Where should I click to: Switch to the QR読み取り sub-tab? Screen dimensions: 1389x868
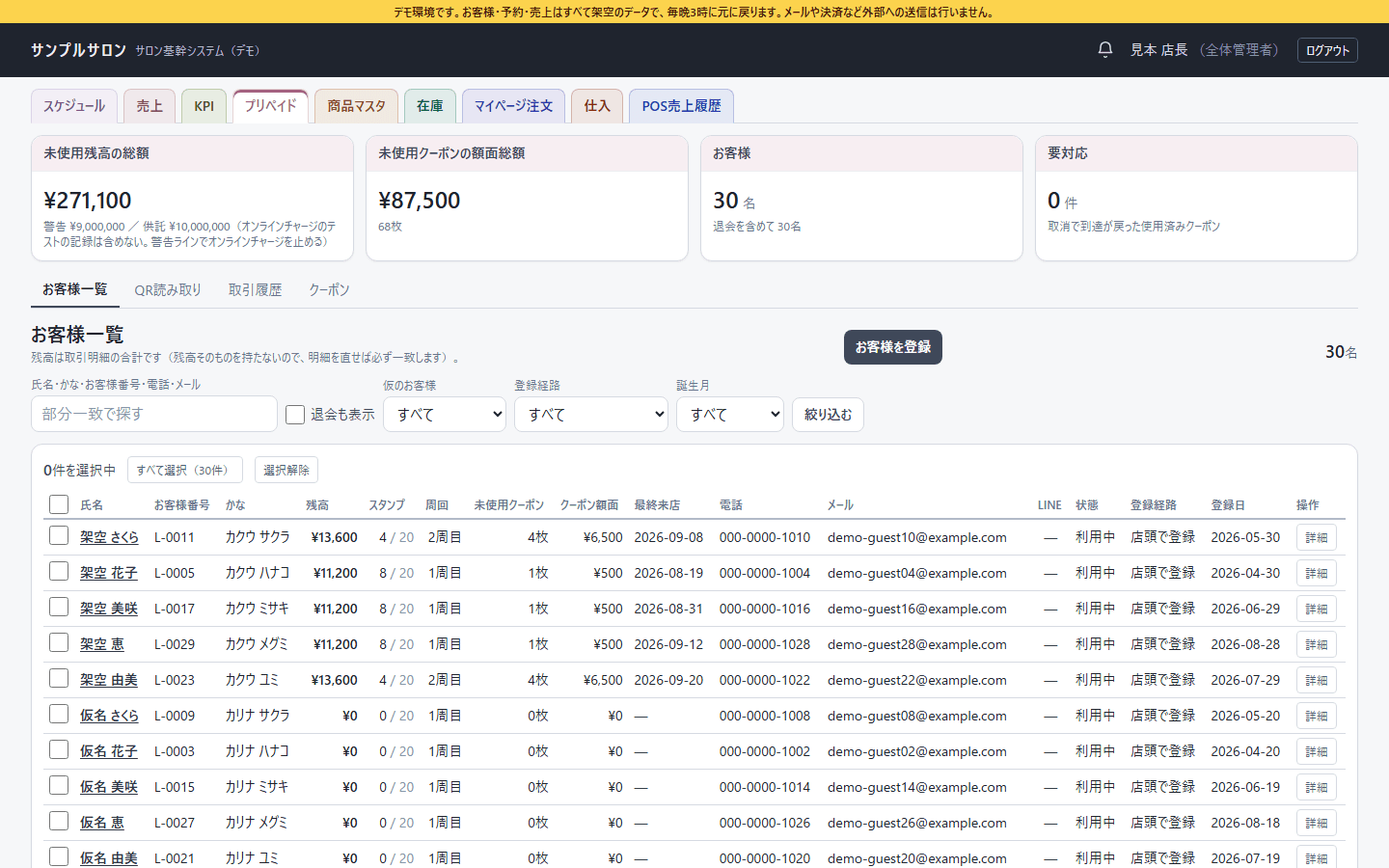tap(168, 290)
